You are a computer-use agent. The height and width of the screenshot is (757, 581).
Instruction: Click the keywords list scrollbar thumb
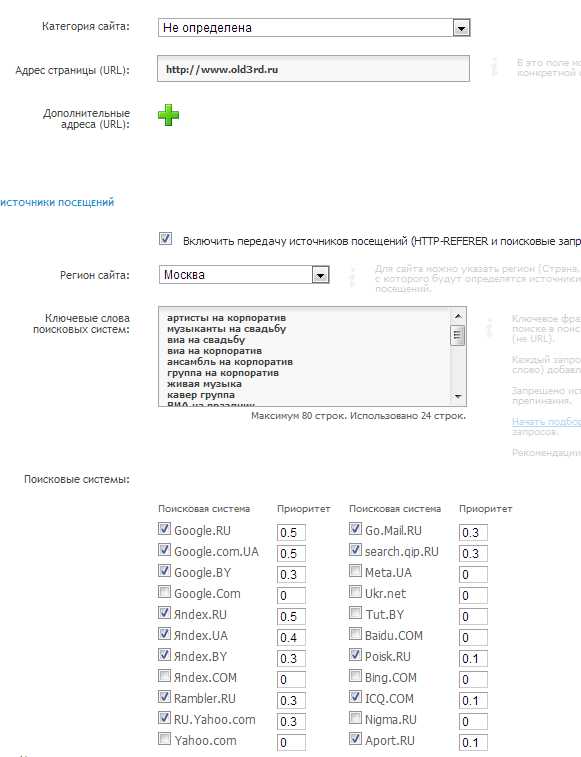(x=458, y=336)
